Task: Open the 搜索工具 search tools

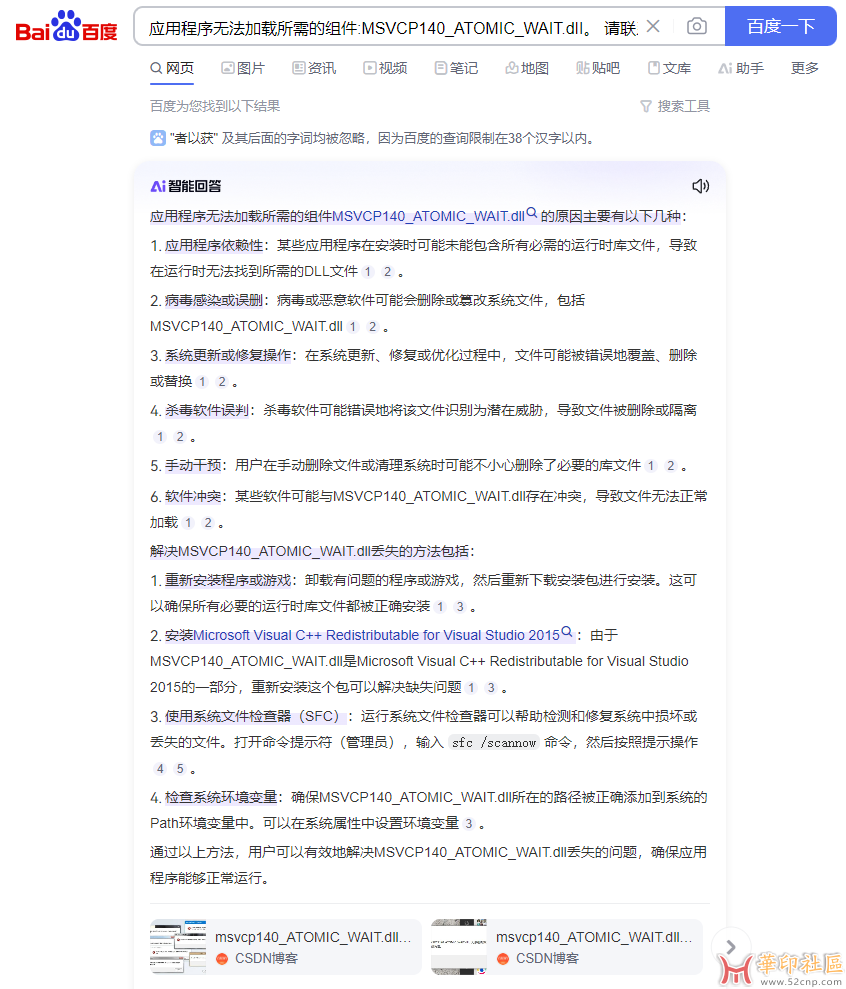Action: click(x=674, y=106)
